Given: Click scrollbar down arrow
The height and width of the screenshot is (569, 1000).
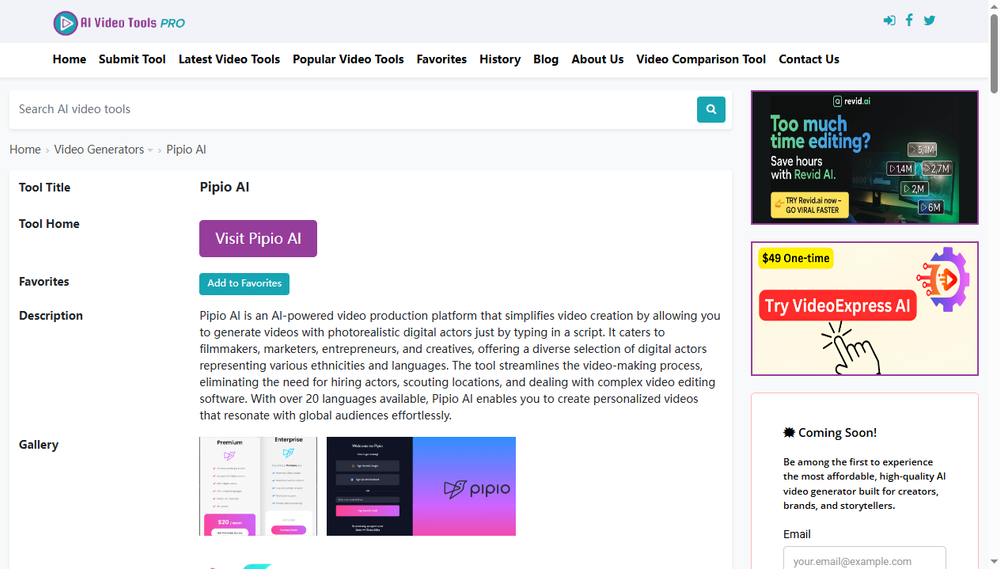Looking at the screenshot, I should click(994, 563).
